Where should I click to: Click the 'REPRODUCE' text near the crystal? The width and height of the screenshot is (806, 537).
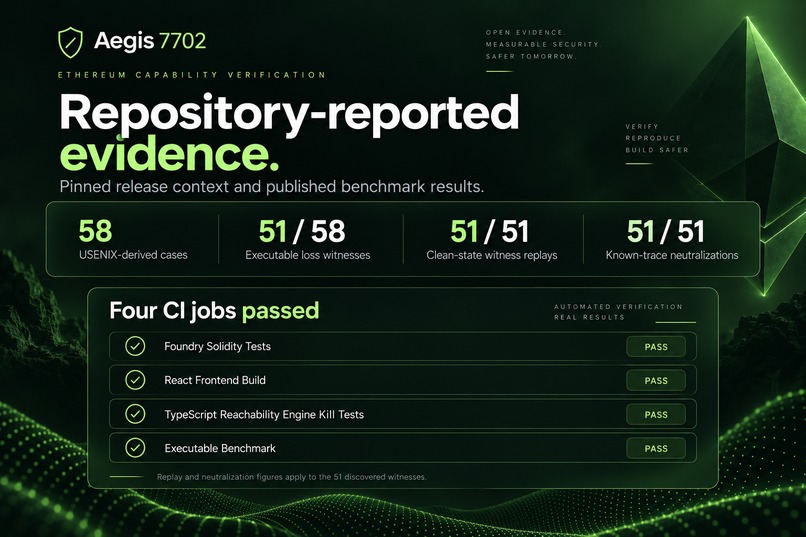[x=653, y=138]
